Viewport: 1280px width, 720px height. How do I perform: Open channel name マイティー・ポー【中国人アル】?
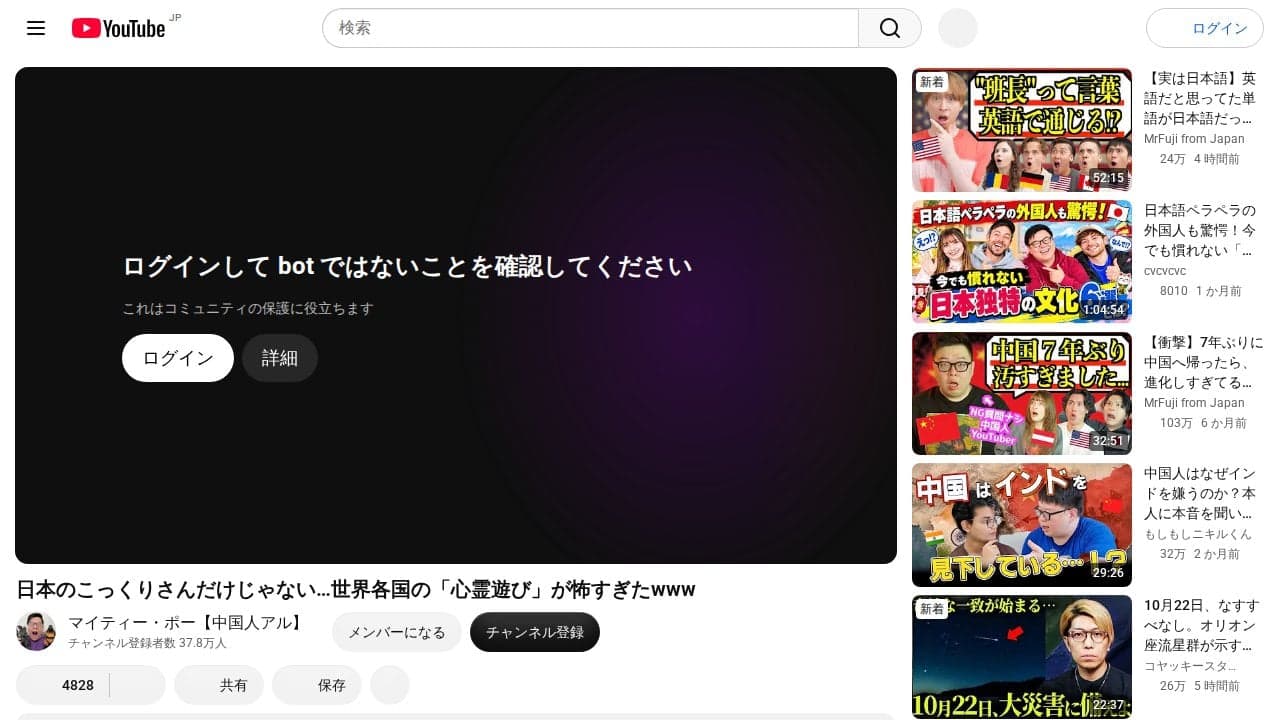(x=186, y=622)
